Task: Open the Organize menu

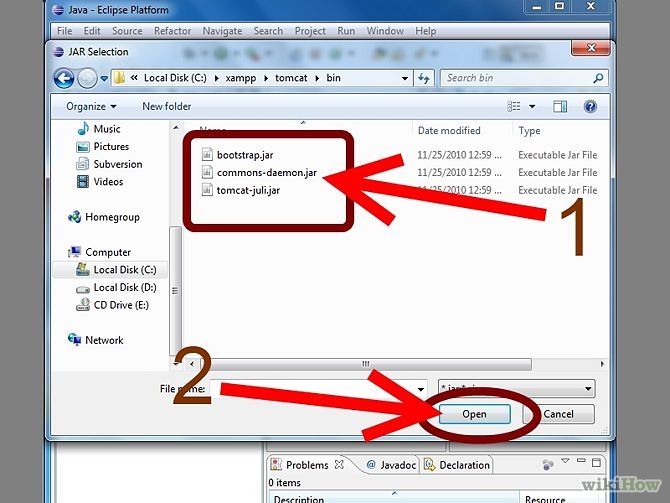Action: (x=91, y=106)
